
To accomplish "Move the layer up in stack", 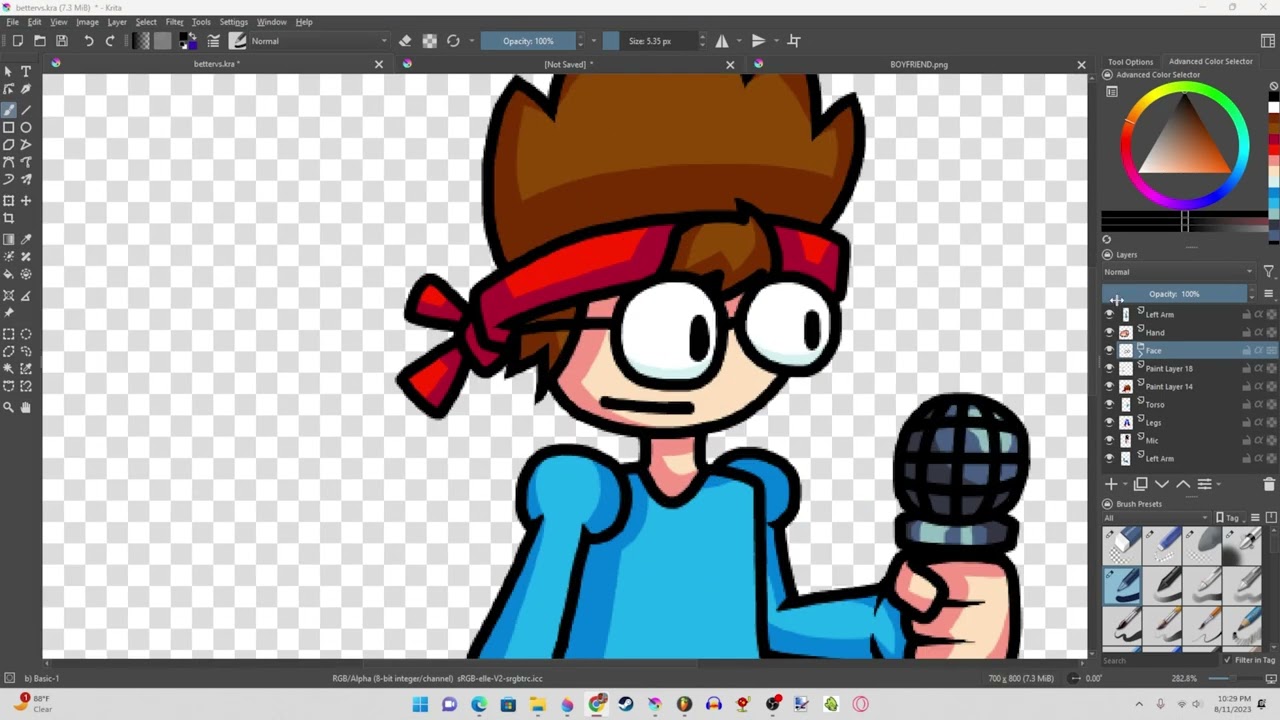I will 1183,484.
